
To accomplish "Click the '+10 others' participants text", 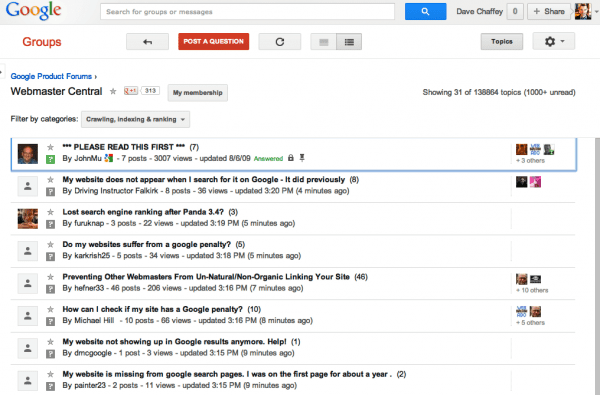I will pyautogui.click(x=532, y=290).
